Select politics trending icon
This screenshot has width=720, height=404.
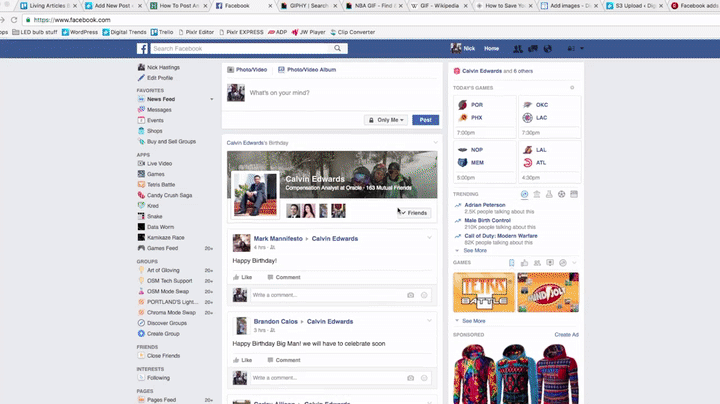(537, 194)
